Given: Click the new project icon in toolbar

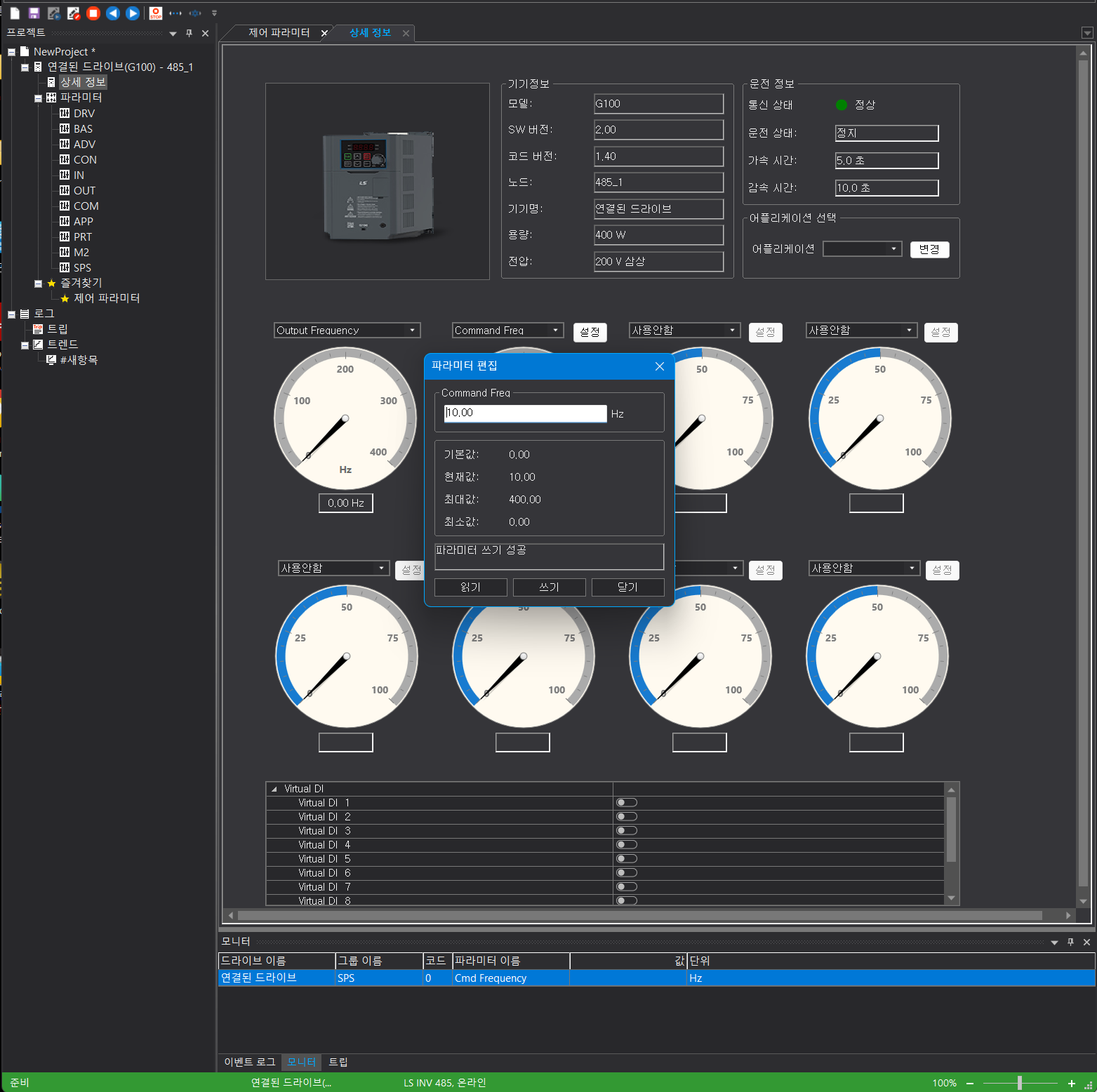Looking at the screenshot, I should (13, 13).
